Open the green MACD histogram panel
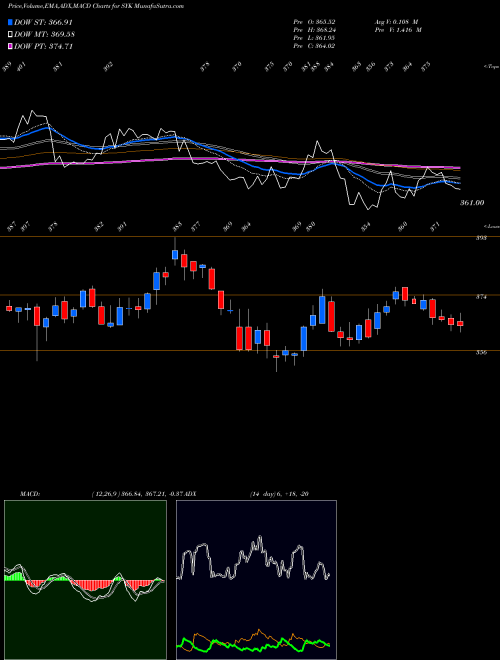This screenshot has width=500, height=660. (x=85, y=580)
